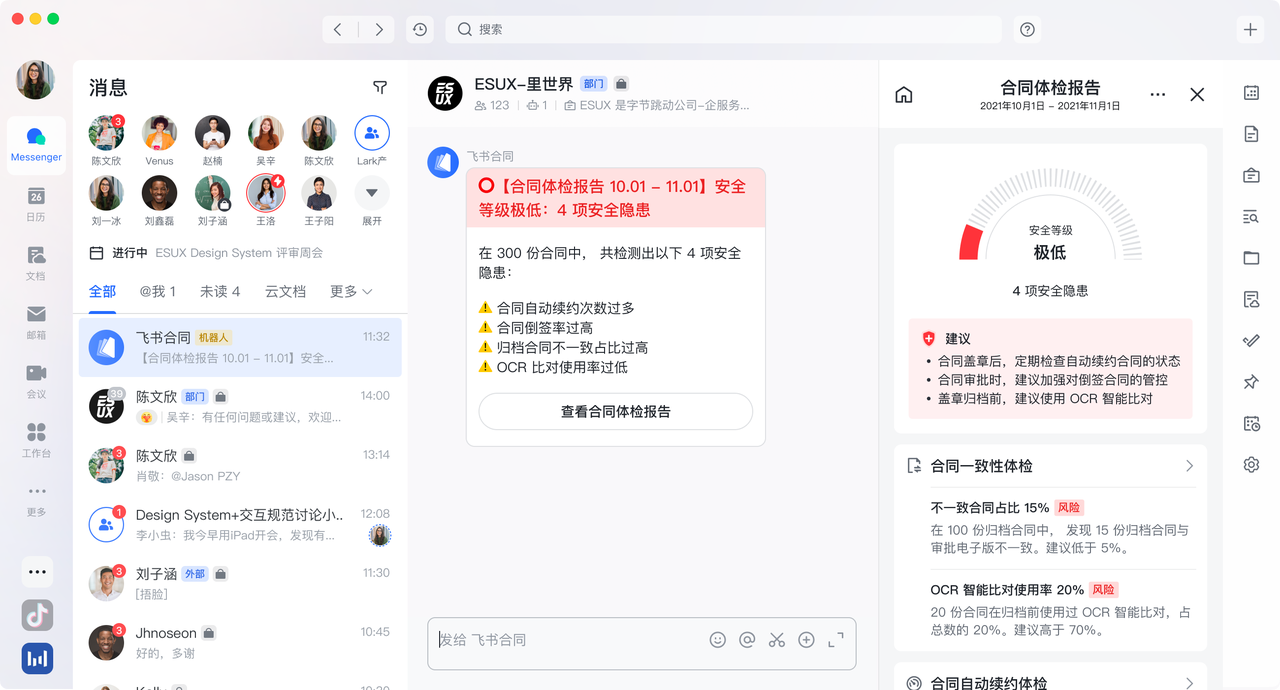Open the 更多 dropdown tab
This screenshot has width=1280, height=690.
tap(351, 292)
